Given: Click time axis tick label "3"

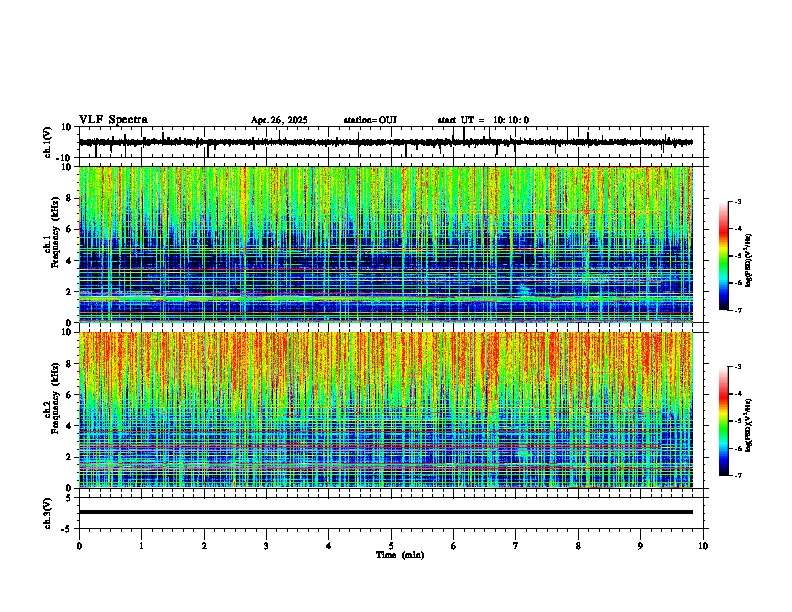Looking at the screenshot, I should 266,546.
